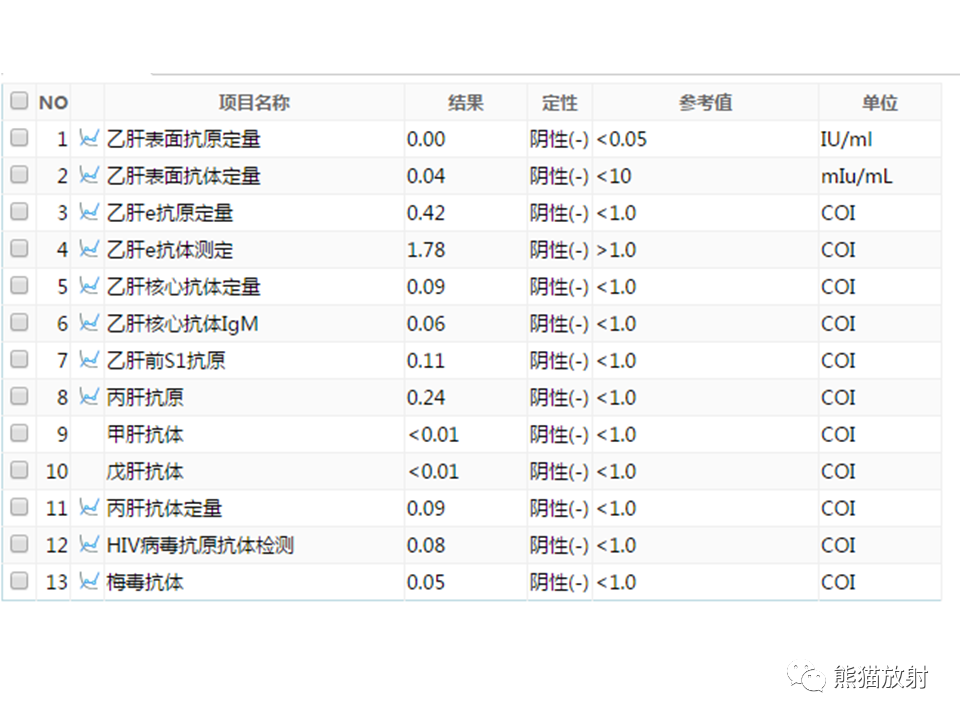Screen dimensions: 960x720
Task: Open trend chart icon for 乙肝前S1抗原
Action: click(89, 360)
